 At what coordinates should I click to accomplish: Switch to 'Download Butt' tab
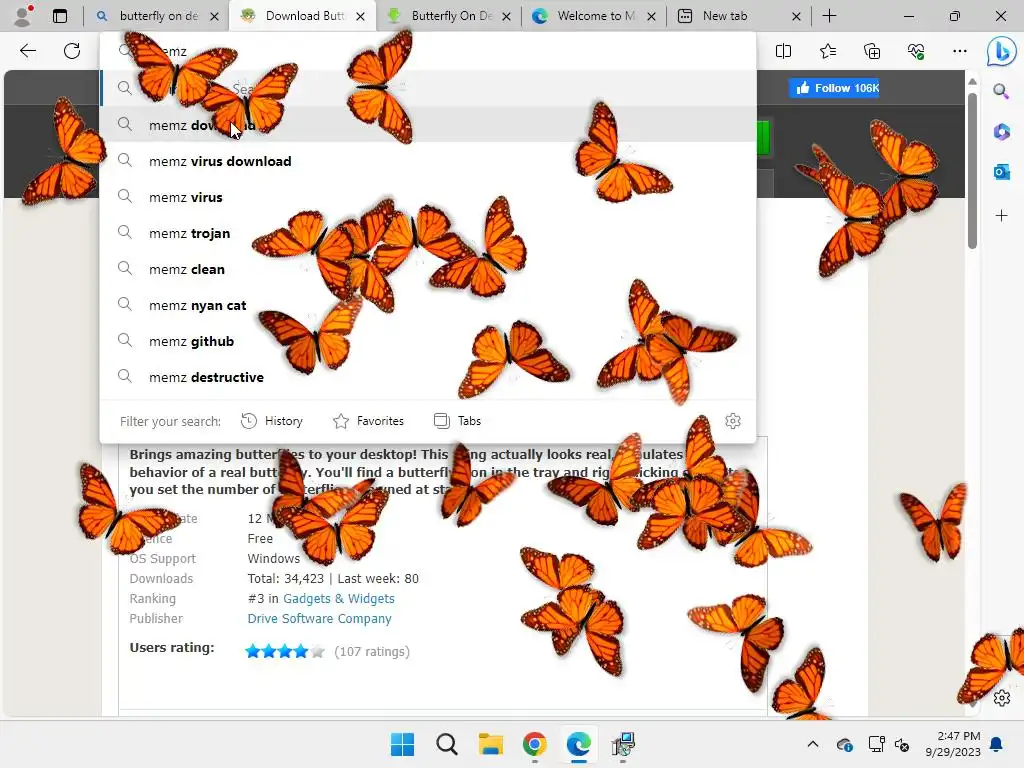pos(304,16)
